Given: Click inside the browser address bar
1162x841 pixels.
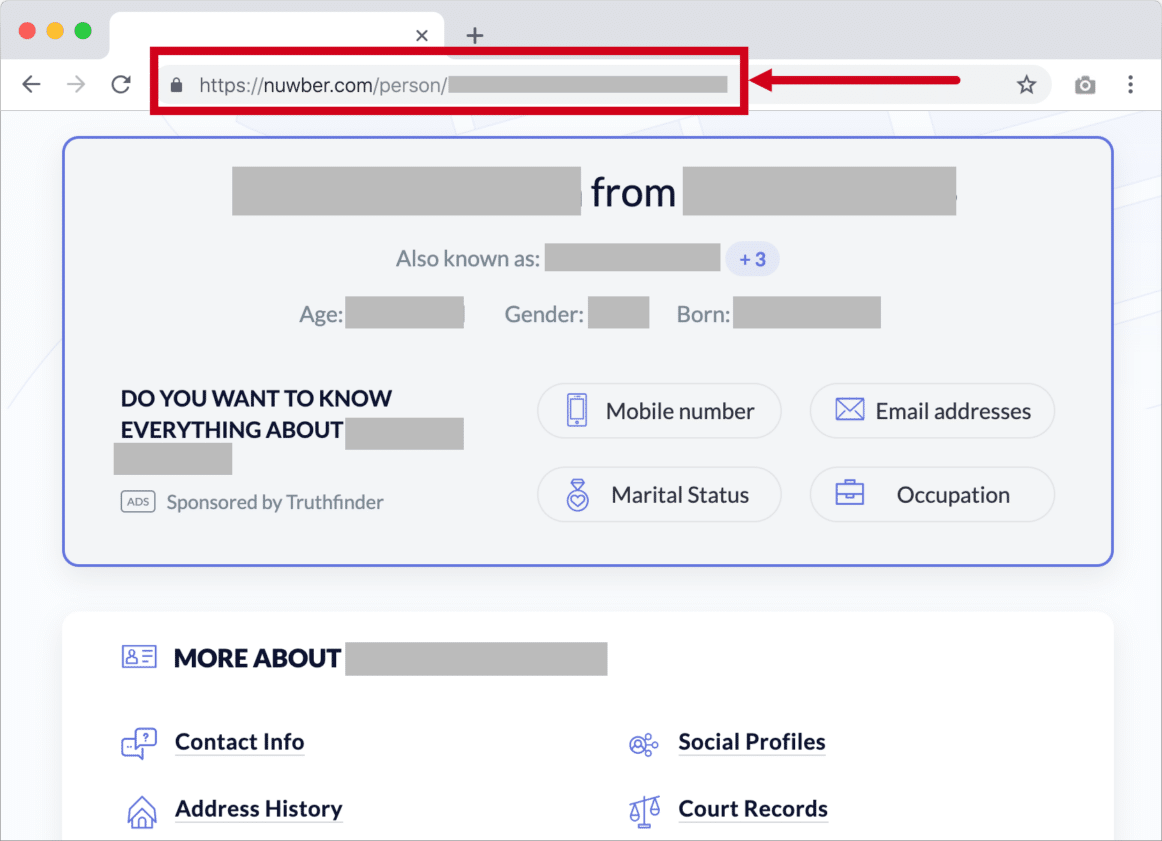Looking at the screenshot, I should click(x=500, y=84).
